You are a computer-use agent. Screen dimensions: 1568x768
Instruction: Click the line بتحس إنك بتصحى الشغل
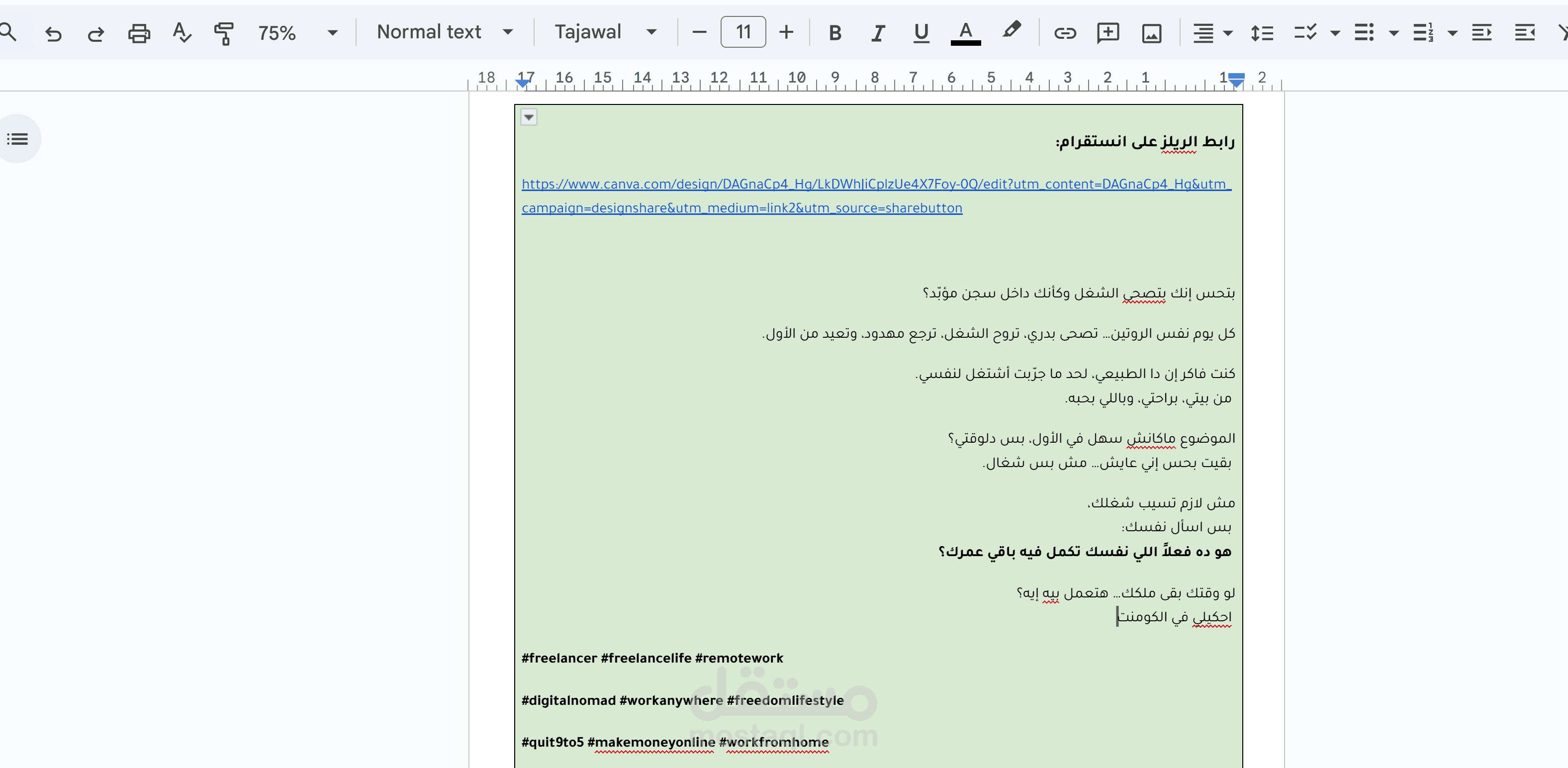click(1079, 293)
